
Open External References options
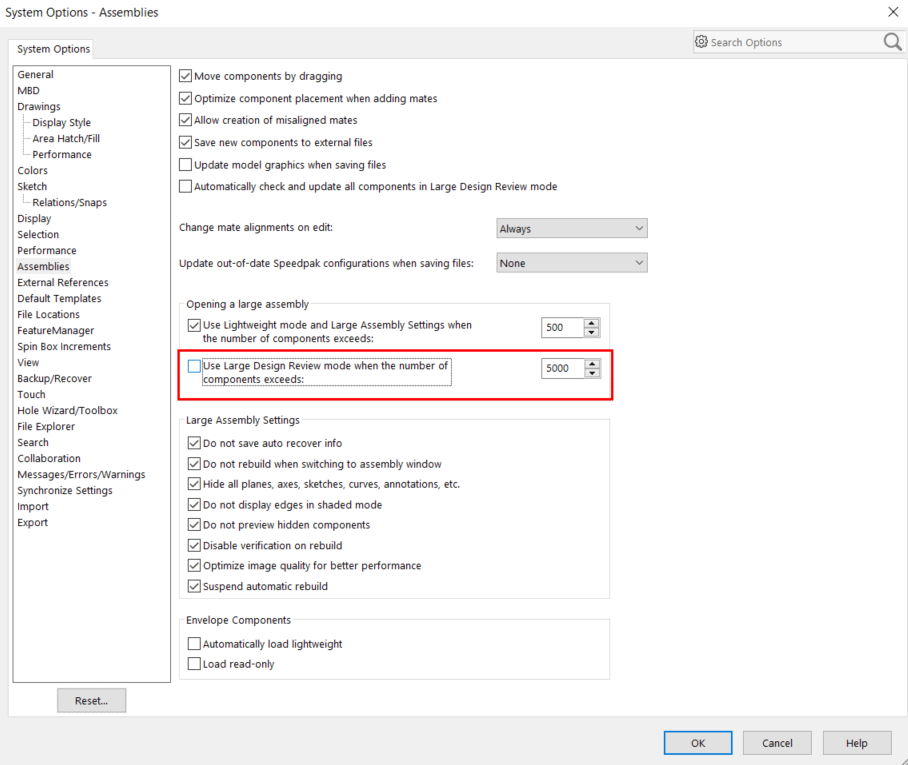click(x=63, y=283)
